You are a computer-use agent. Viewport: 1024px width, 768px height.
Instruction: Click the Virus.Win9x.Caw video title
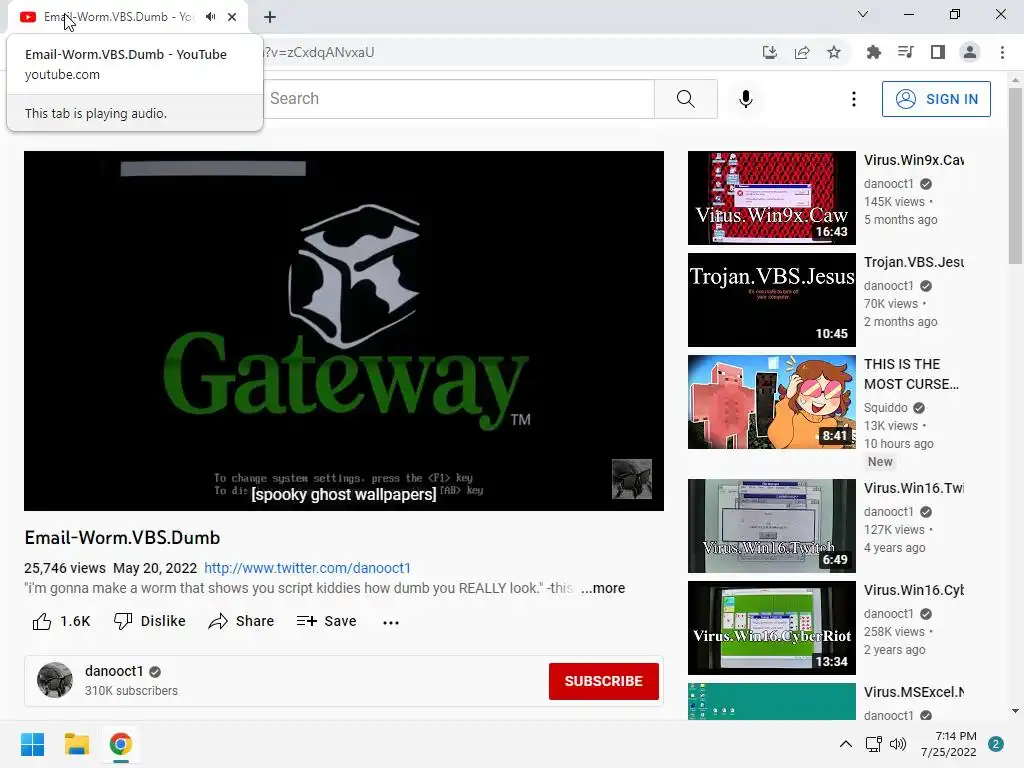pos(914,161)
